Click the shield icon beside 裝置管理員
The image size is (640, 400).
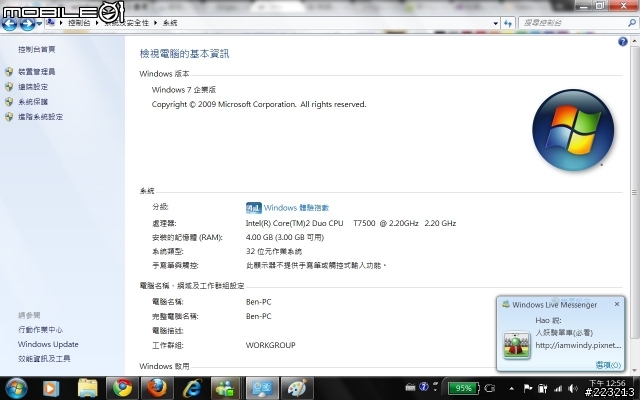click(x=9, y=72)
